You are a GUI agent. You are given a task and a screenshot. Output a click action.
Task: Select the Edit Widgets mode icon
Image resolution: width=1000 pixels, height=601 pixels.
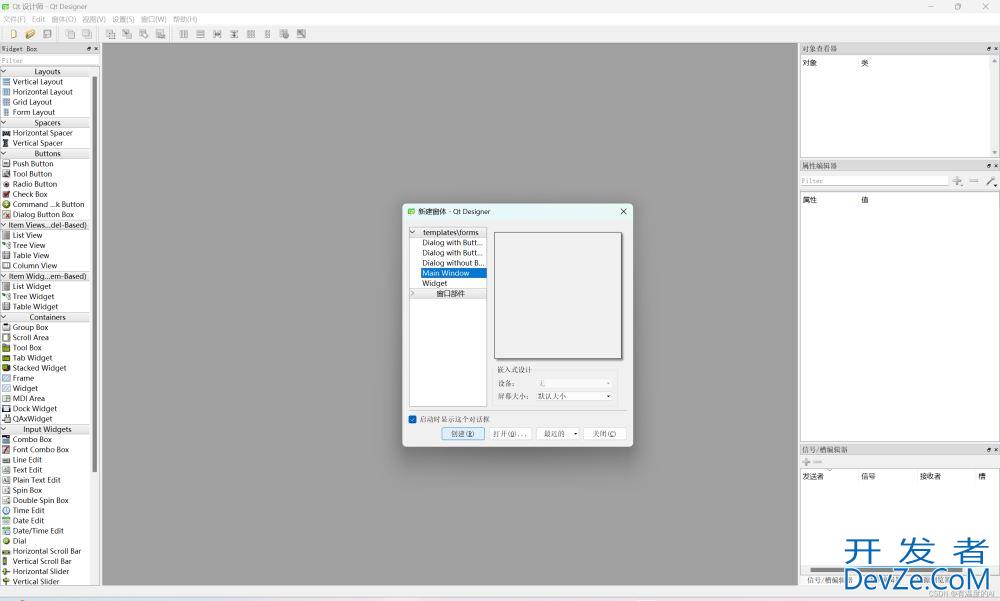pos(110,34)
